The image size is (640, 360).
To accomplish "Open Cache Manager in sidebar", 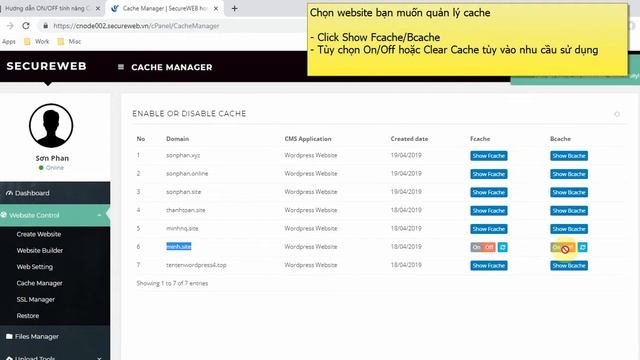I will click(x=40, y=283).
